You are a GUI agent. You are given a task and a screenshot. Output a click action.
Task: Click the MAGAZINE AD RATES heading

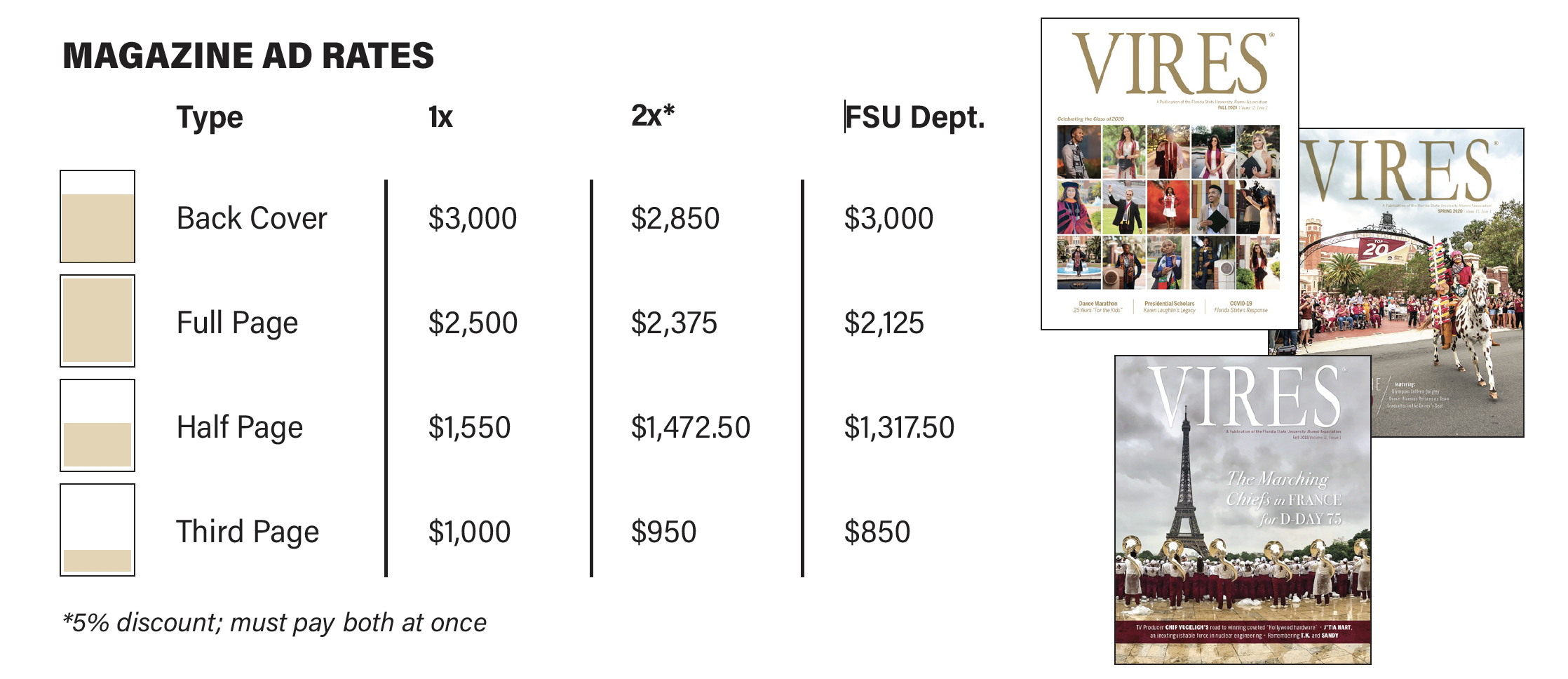(x=248, y=56)
